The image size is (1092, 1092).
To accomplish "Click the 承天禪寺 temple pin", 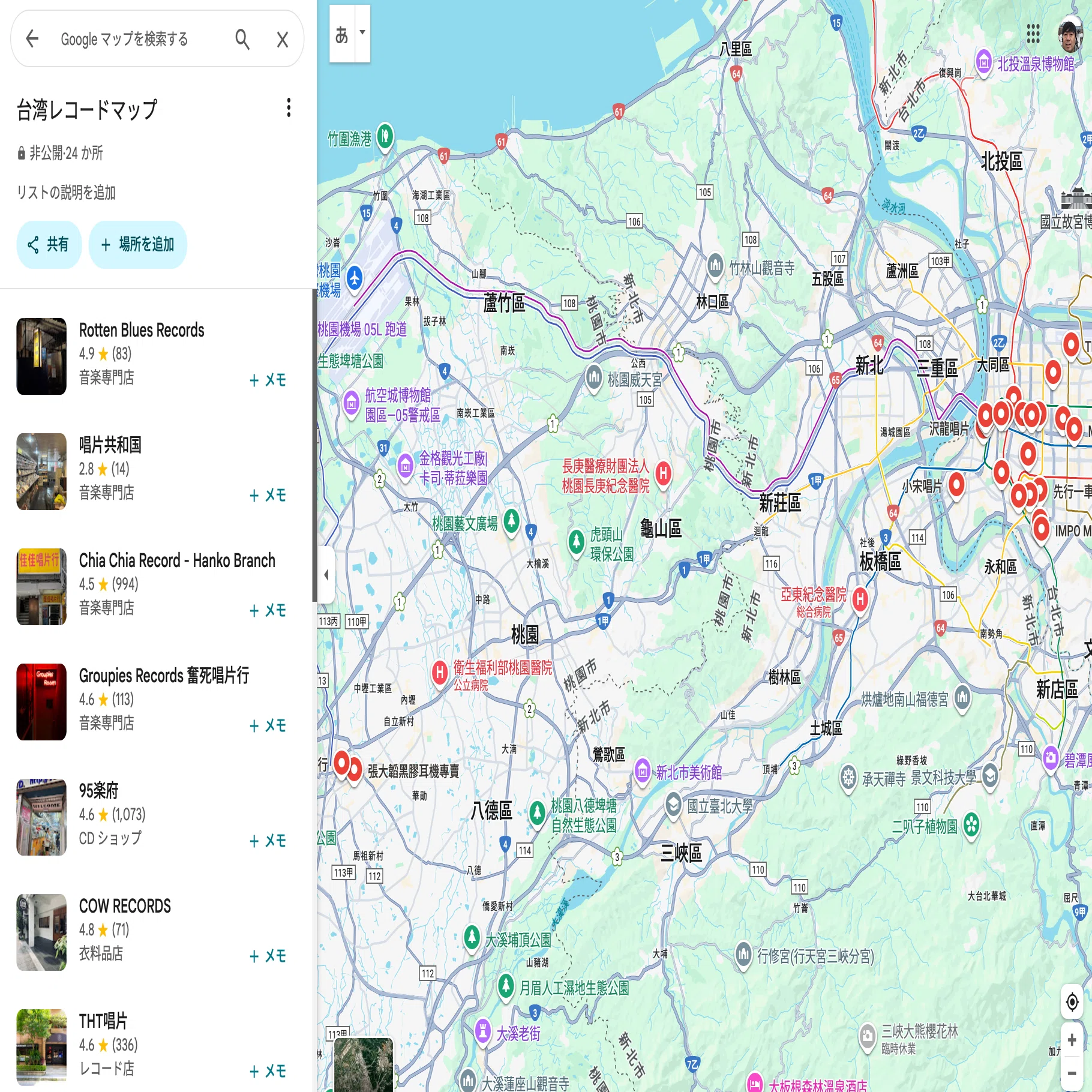I will tap(848, 778).
